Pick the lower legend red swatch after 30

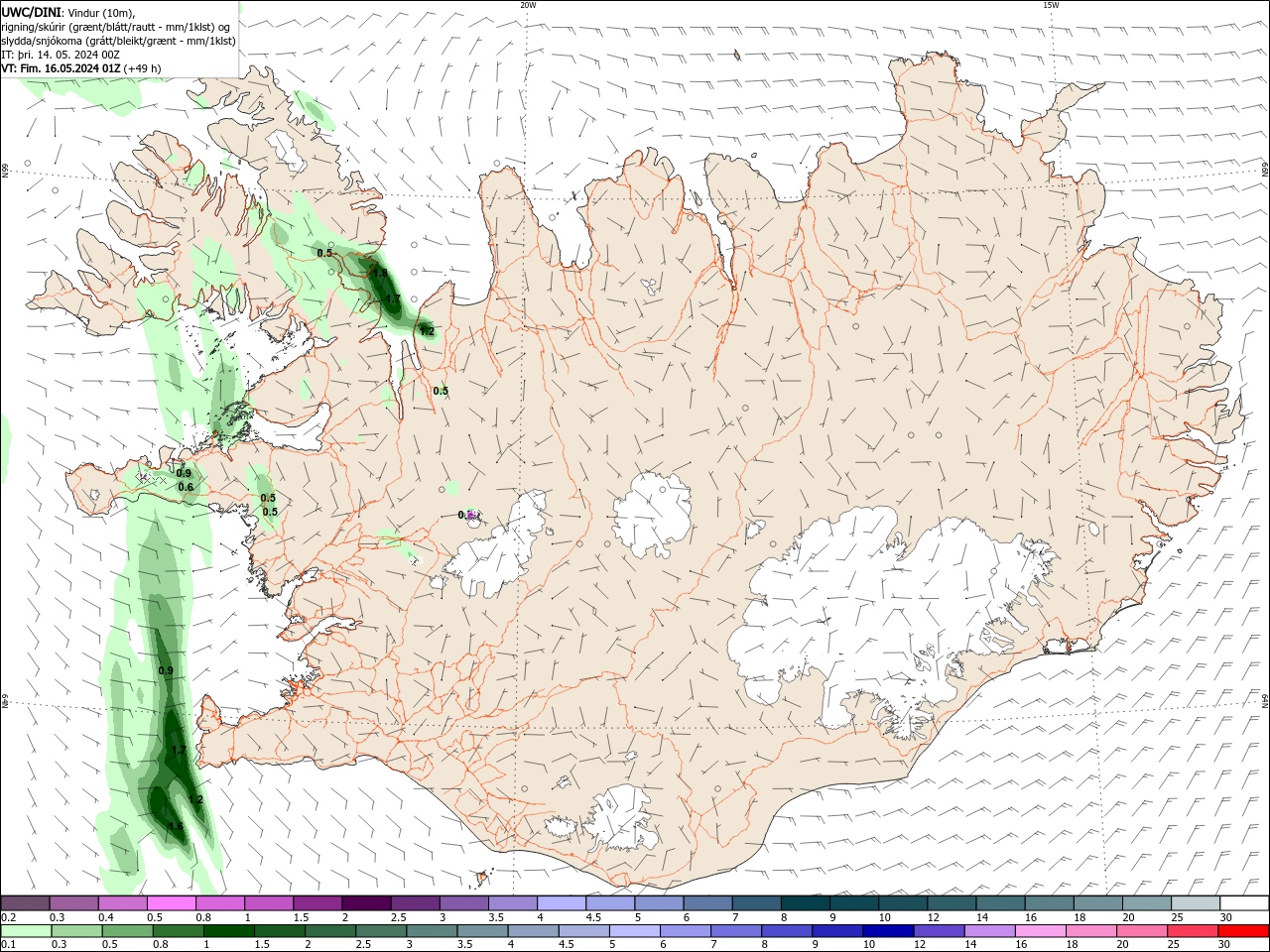1243,931
